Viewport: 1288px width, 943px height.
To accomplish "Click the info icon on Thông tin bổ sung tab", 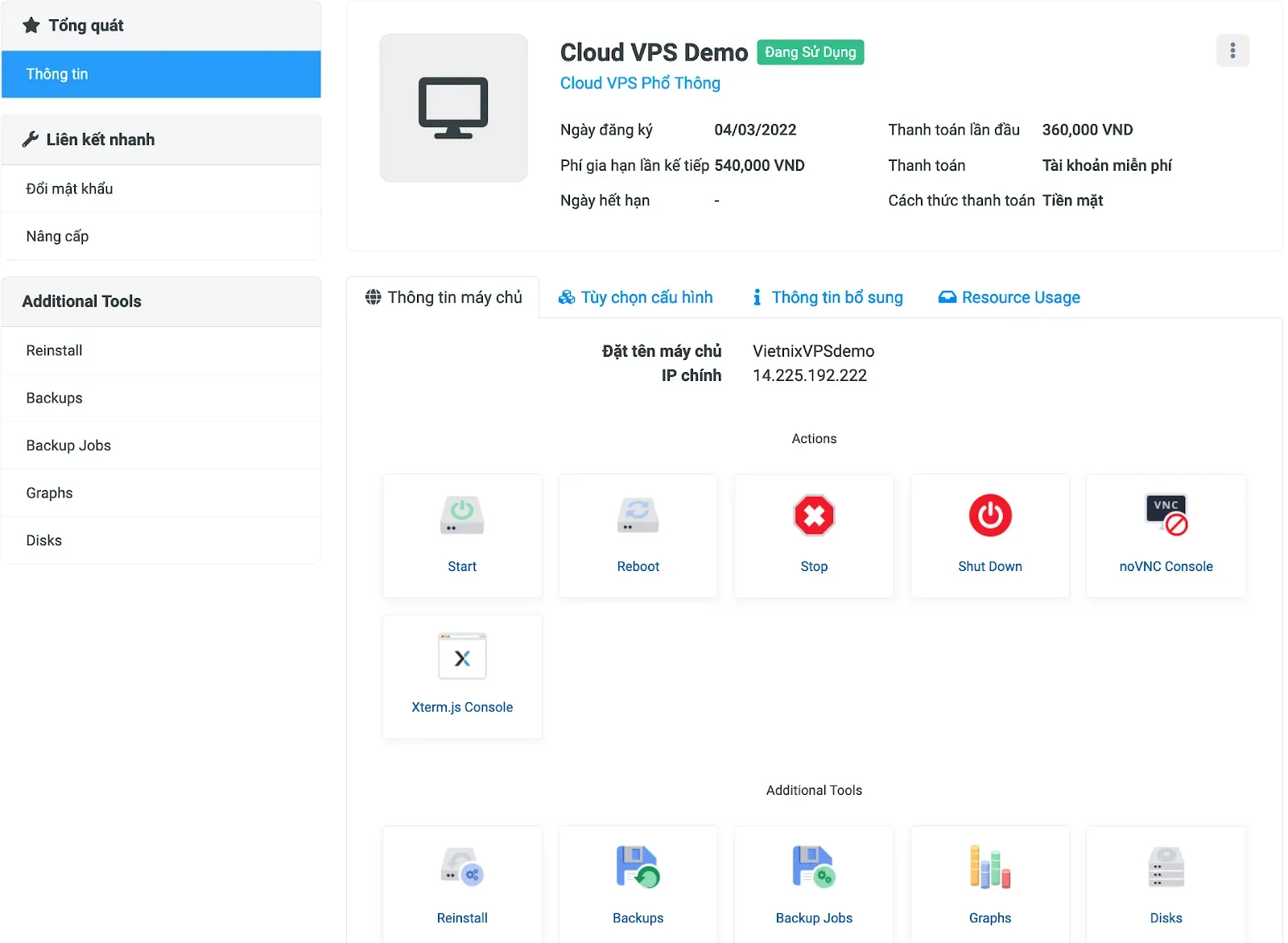I will click(x=757, y=297).
